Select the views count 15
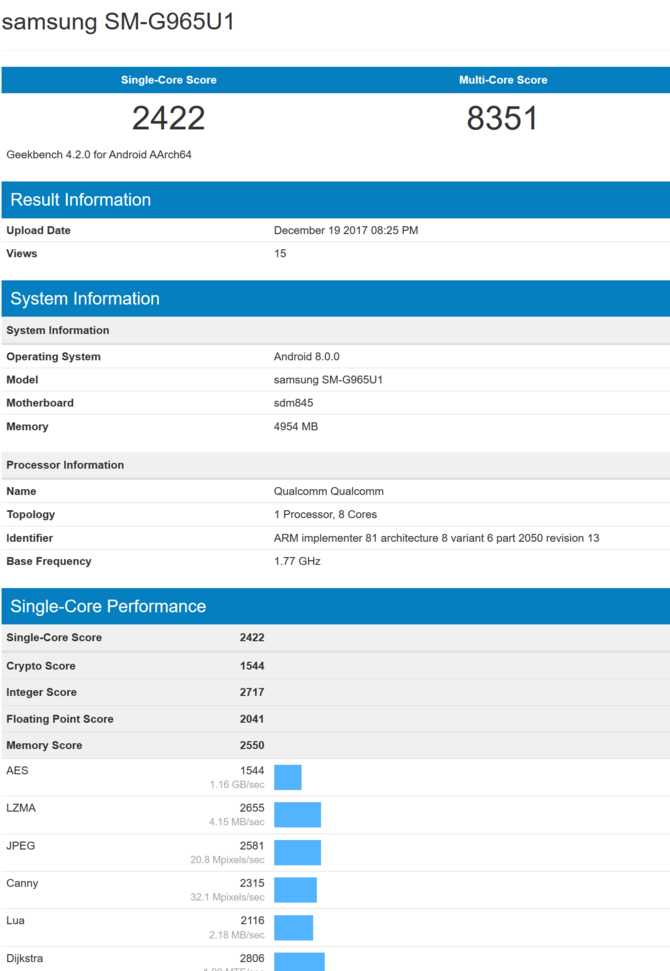Viewport: 670px width, 971px height. tap(280, 253)
